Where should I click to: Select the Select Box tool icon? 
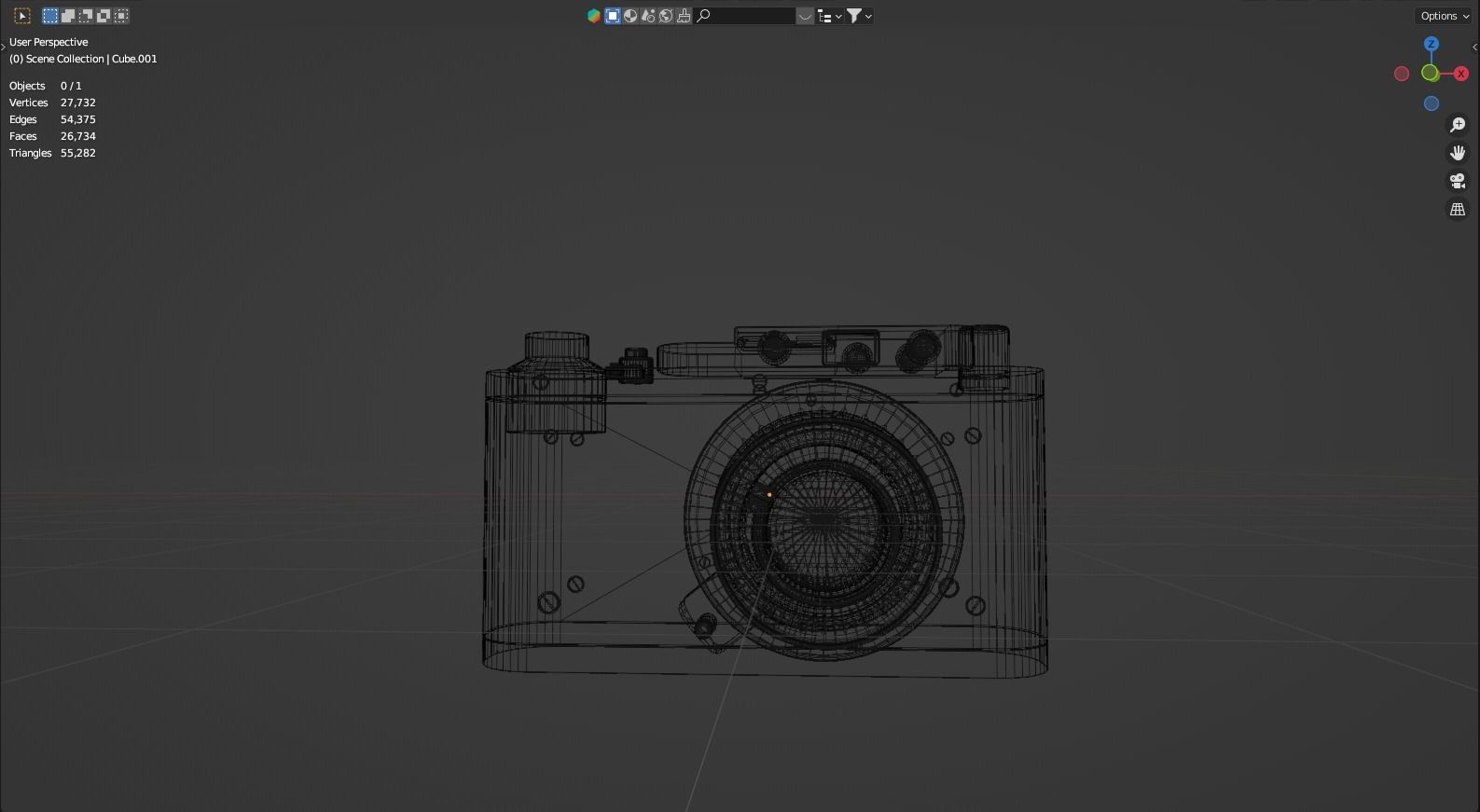[22, 16]
